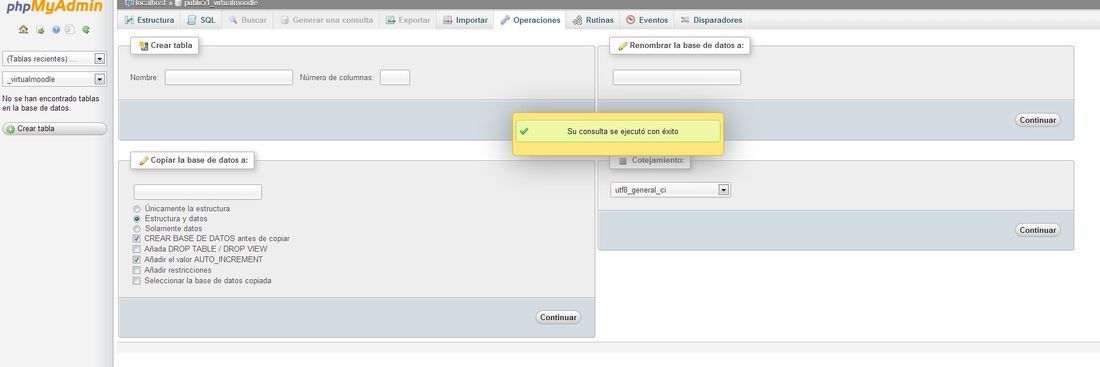The width and height of the screenshot is (1100, 367).
Task: Open the _virtualmoodle database dropdown
Action: (54, 79)
